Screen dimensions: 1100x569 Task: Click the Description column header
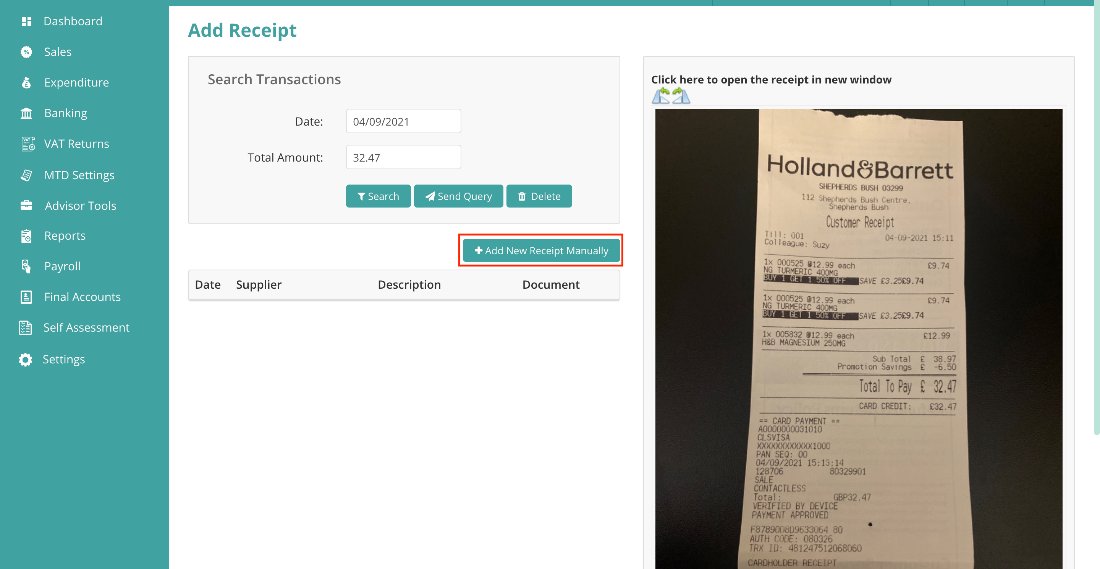pos(409,285)
